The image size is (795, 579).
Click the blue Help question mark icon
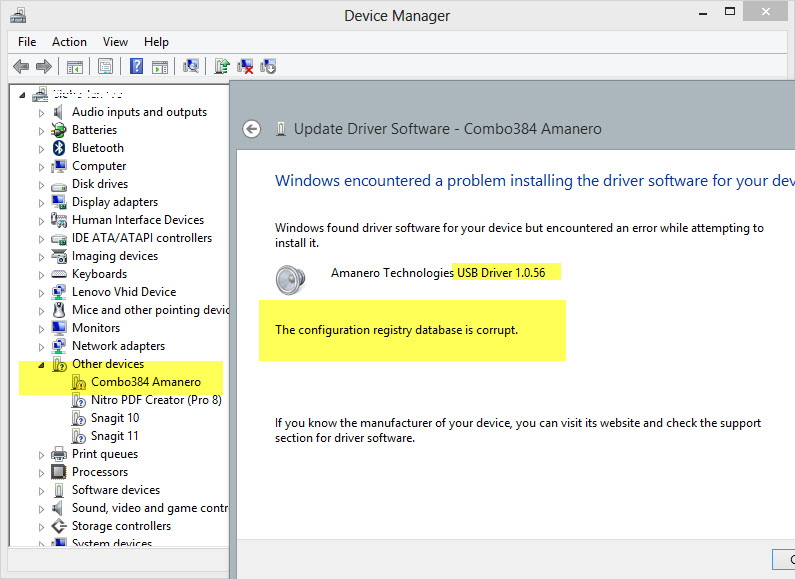tap(136, 66)
